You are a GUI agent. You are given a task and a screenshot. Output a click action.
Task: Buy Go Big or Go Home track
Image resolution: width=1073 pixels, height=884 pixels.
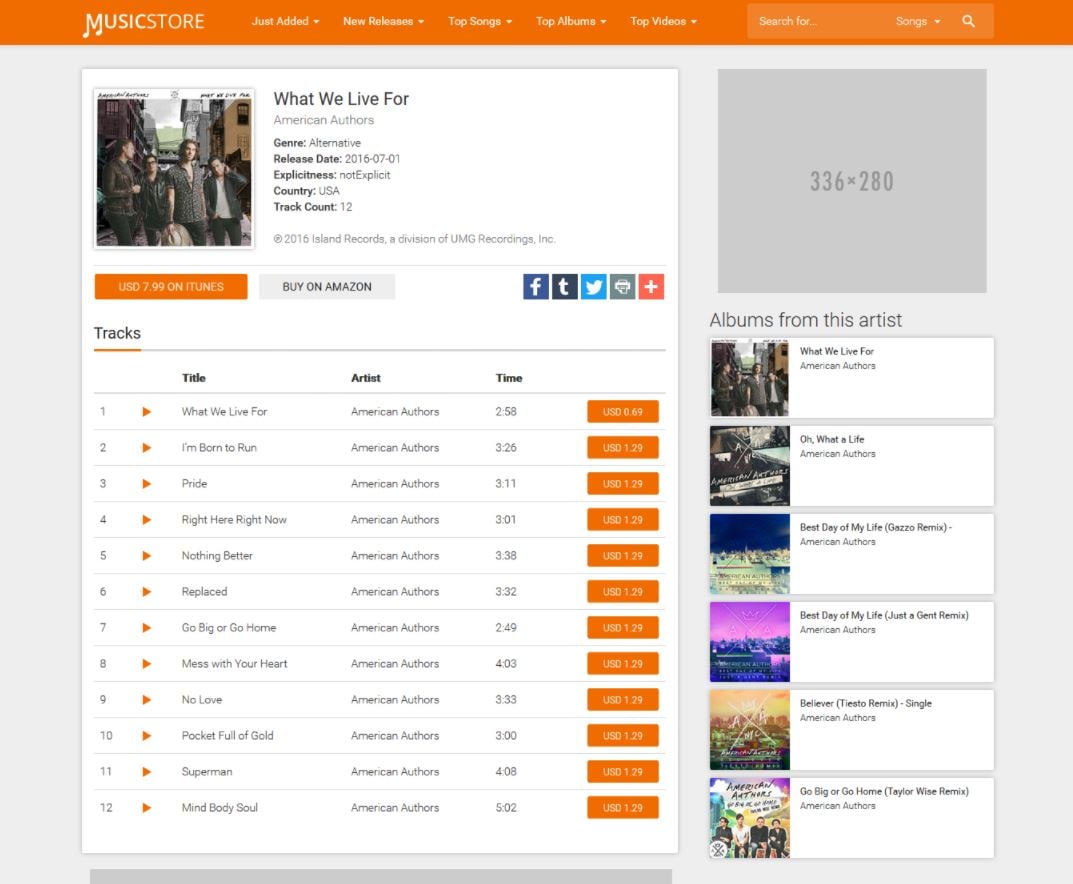point(623,627)
